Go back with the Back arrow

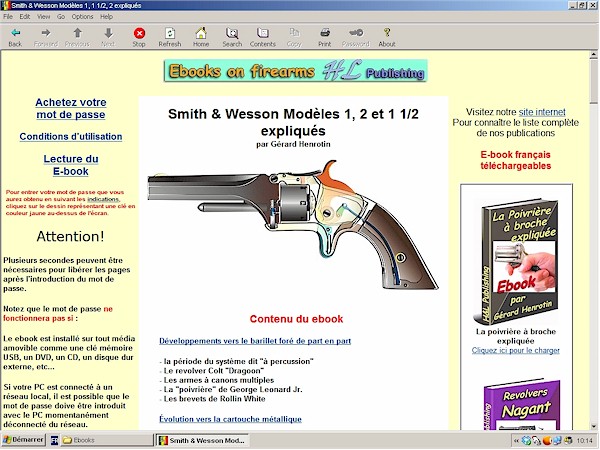pos(15,33)
